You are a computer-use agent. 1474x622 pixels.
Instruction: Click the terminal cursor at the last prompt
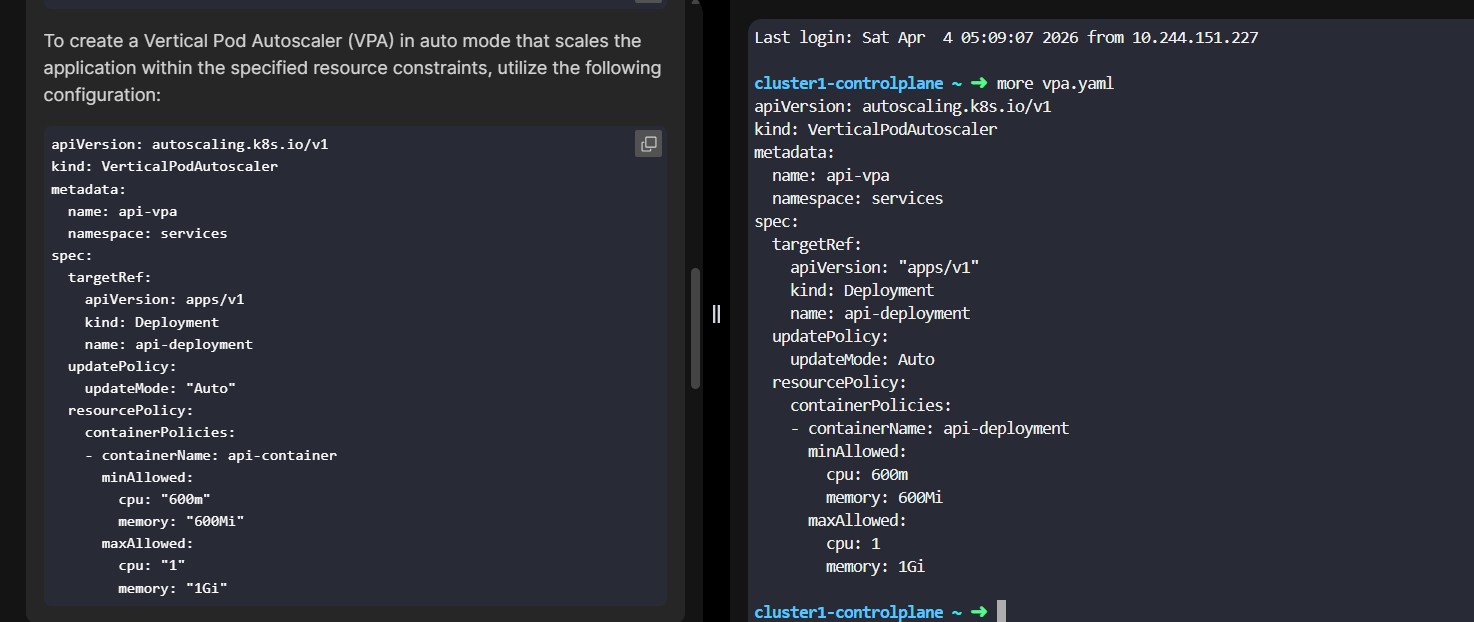click(x=1001, y=612)
